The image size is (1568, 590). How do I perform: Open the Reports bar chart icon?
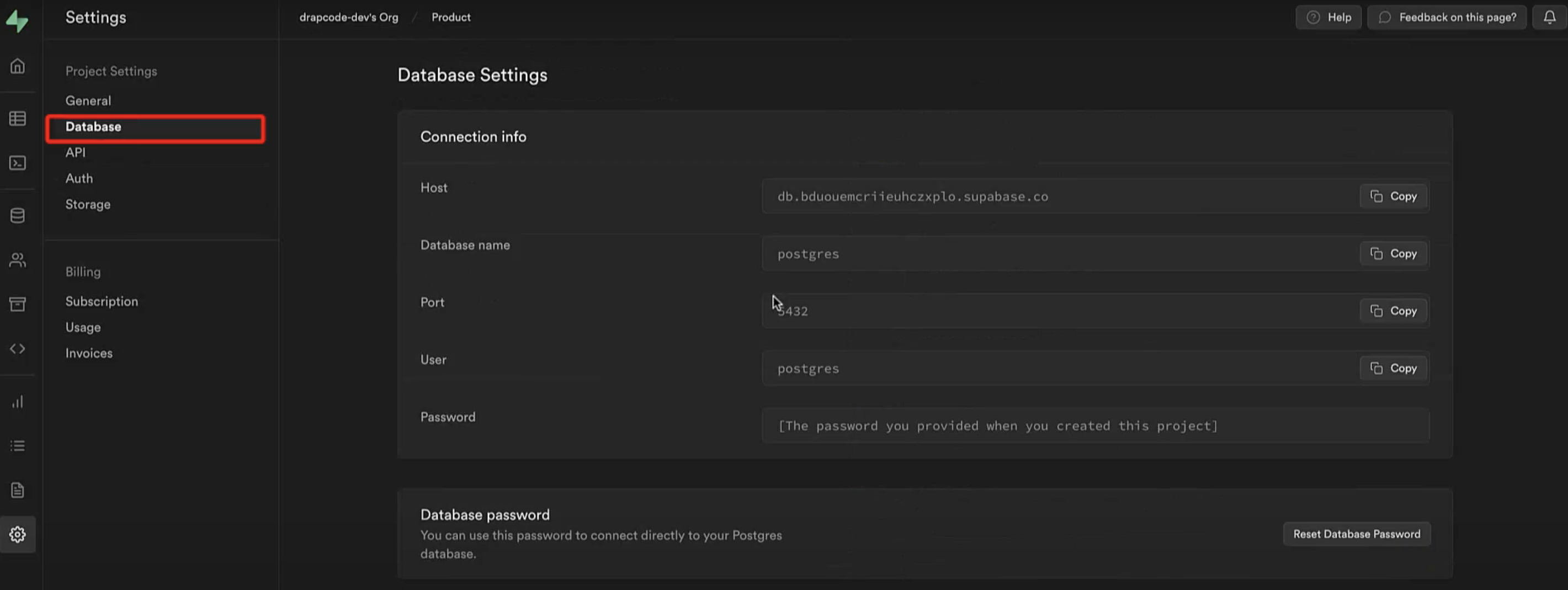coord(18,401)
